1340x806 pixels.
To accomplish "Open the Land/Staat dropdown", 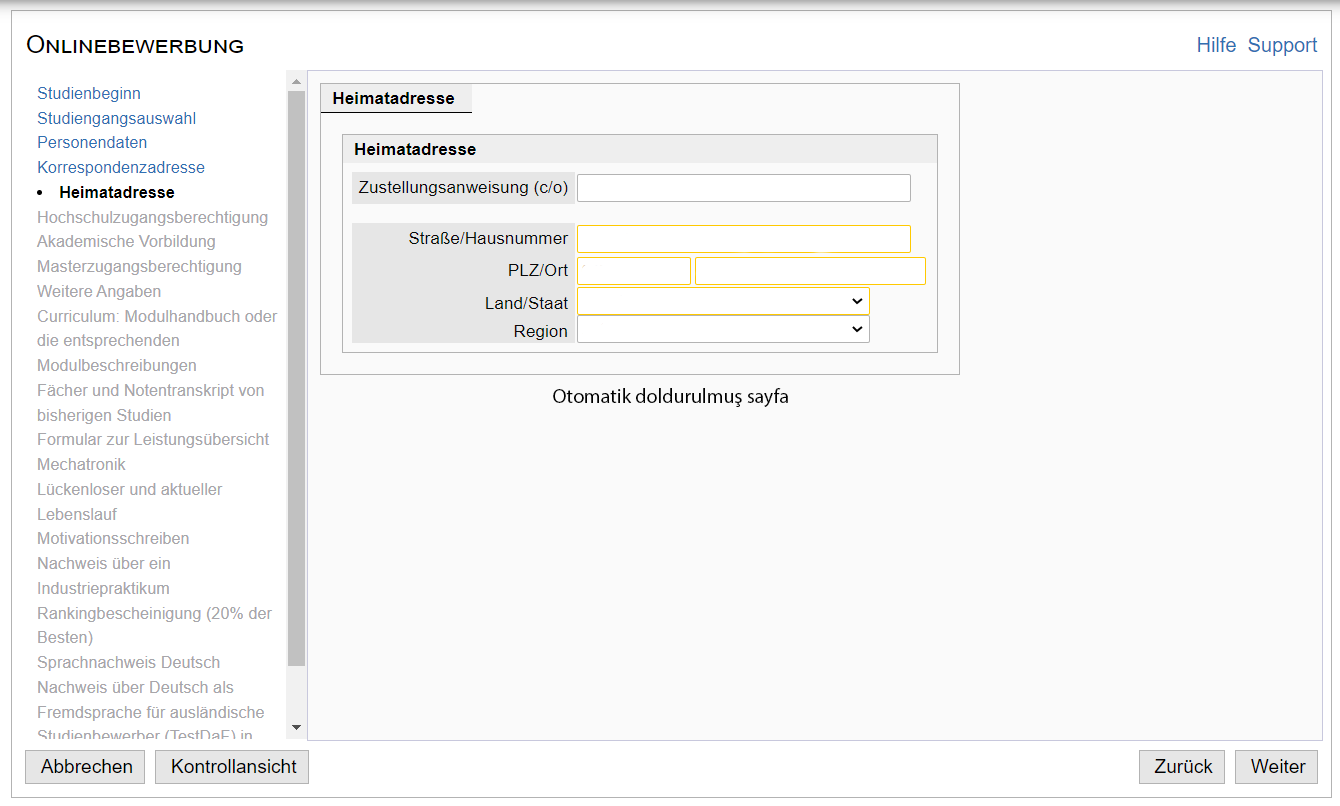I will pyautogui.click(x=723, y=301).
